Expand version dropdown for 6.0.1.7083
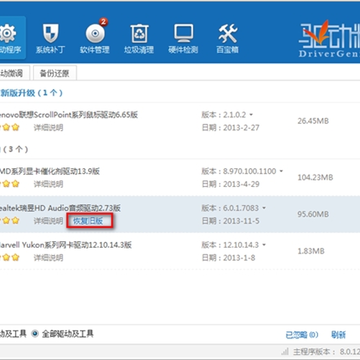 [264, 208]
